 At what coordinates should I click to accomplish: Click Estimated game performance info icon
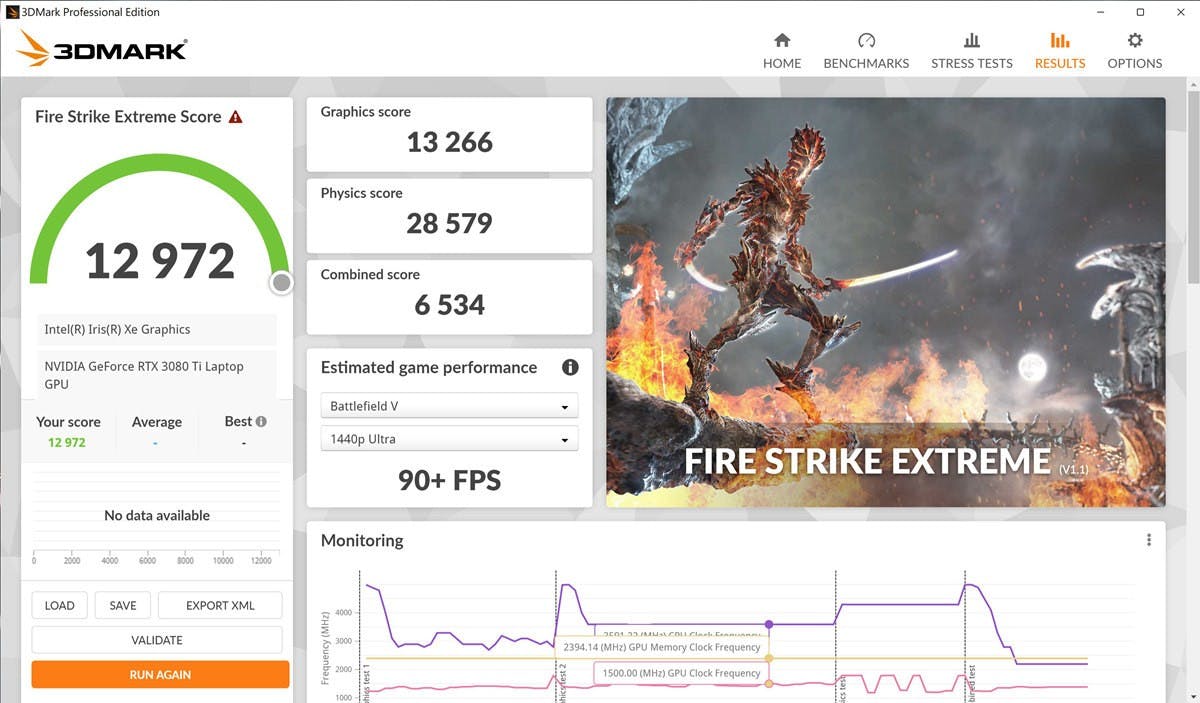coord(570,367)
